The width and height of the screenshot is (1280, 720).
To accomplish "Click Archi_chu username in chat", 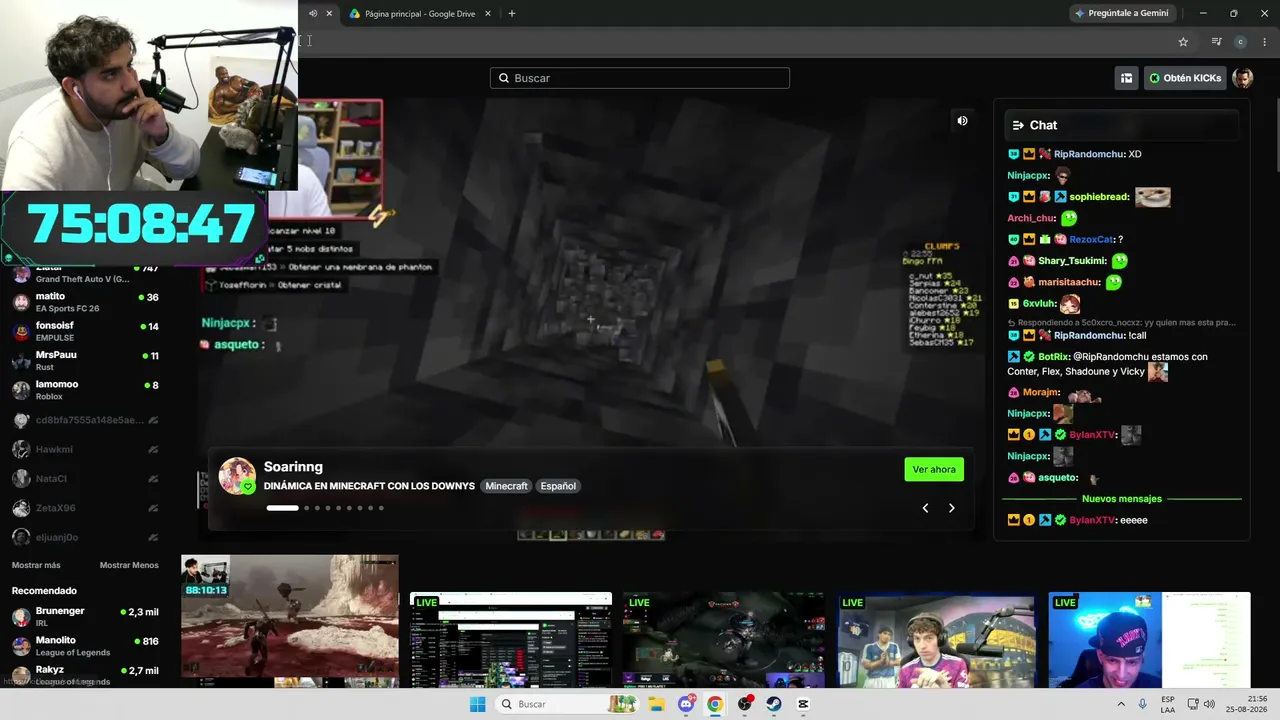I will point(1031,218).
